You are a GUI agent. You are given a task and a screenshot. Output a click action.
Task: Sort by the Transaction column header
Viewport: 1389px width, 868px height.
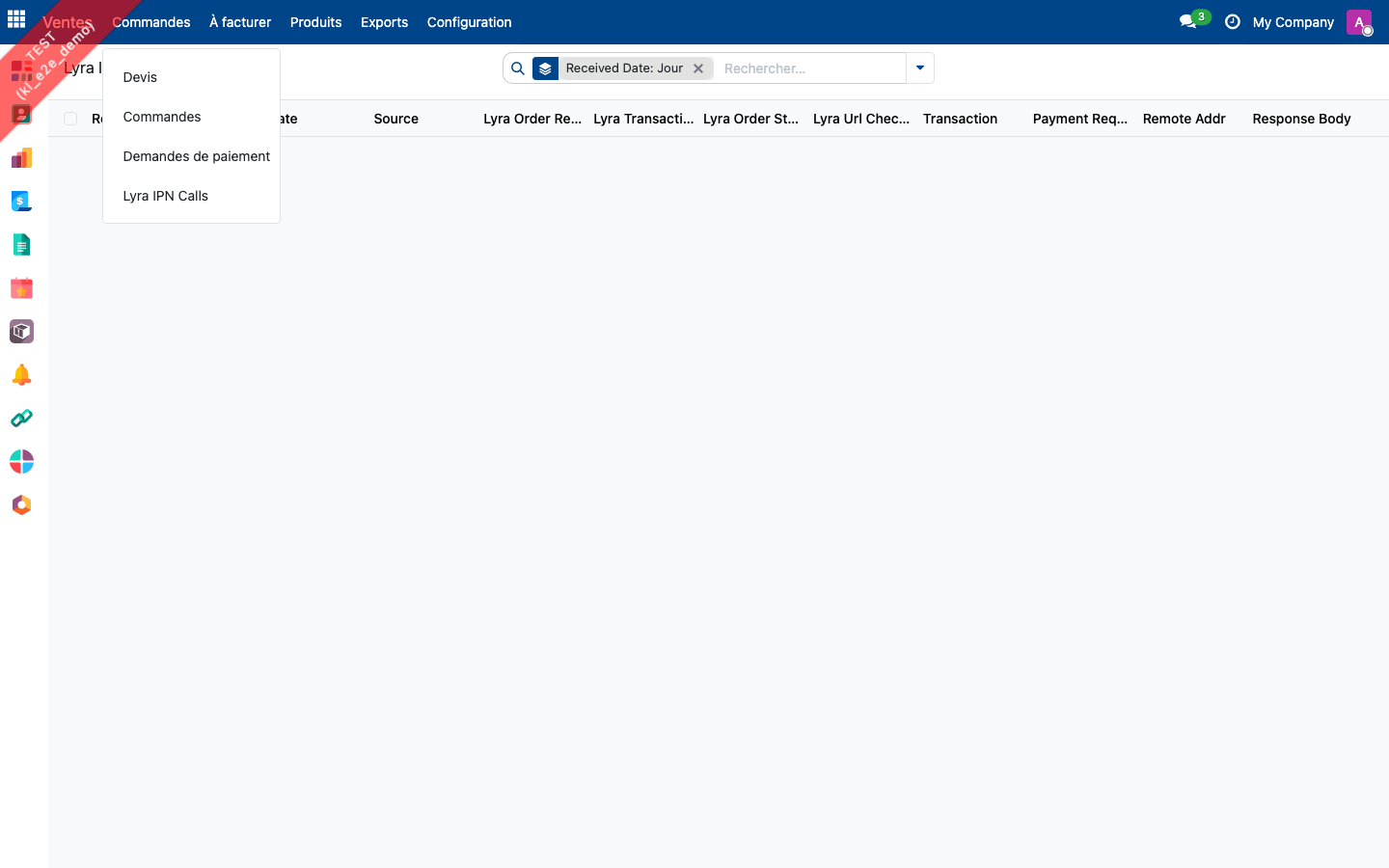pyautogui.click(x=961, y=119)
